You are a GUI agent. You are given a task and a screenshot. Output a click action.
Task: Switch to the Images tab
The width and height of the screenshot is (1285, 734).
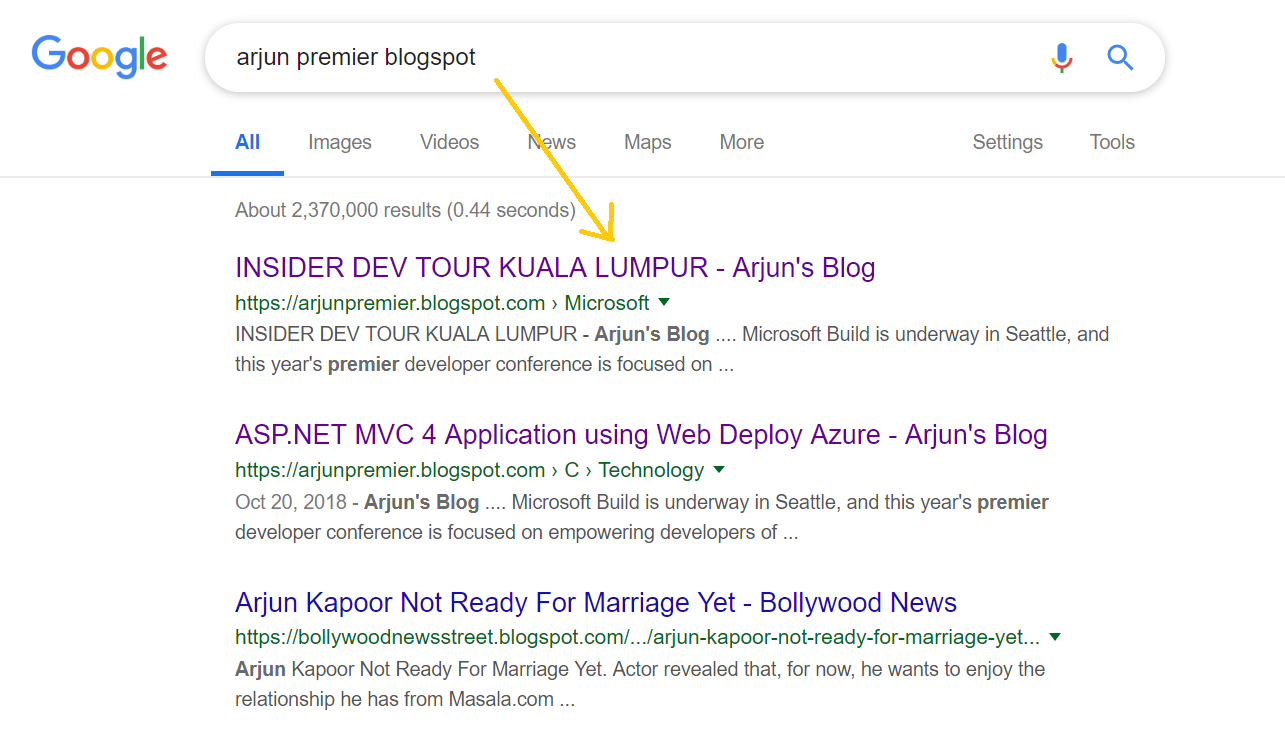point(339,142)
